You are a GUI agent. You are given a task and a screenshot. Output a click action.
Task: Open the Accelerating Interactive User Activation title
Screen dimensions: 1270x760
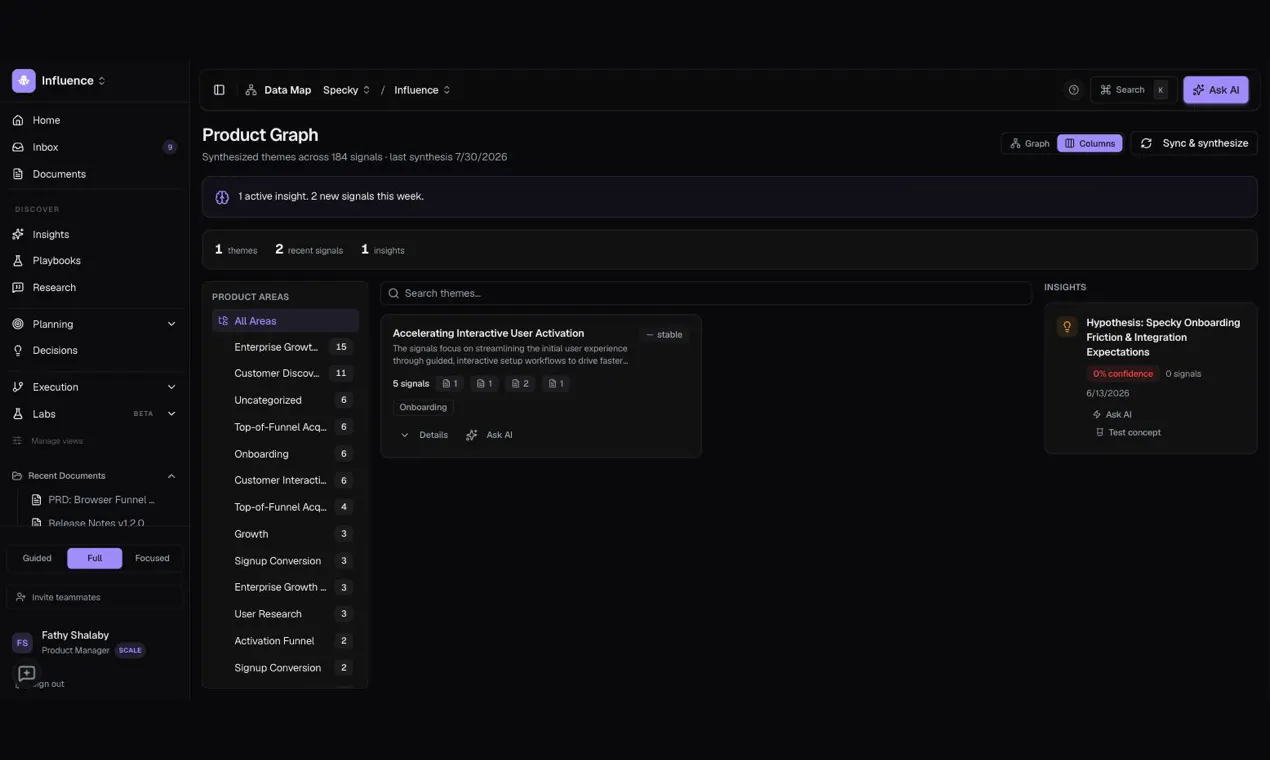click(x=488, y=333)
